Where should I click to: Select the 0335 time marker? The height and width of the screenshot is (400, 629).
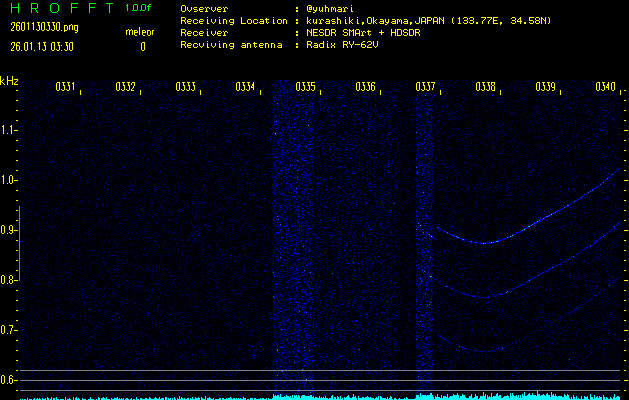point(305,88)
